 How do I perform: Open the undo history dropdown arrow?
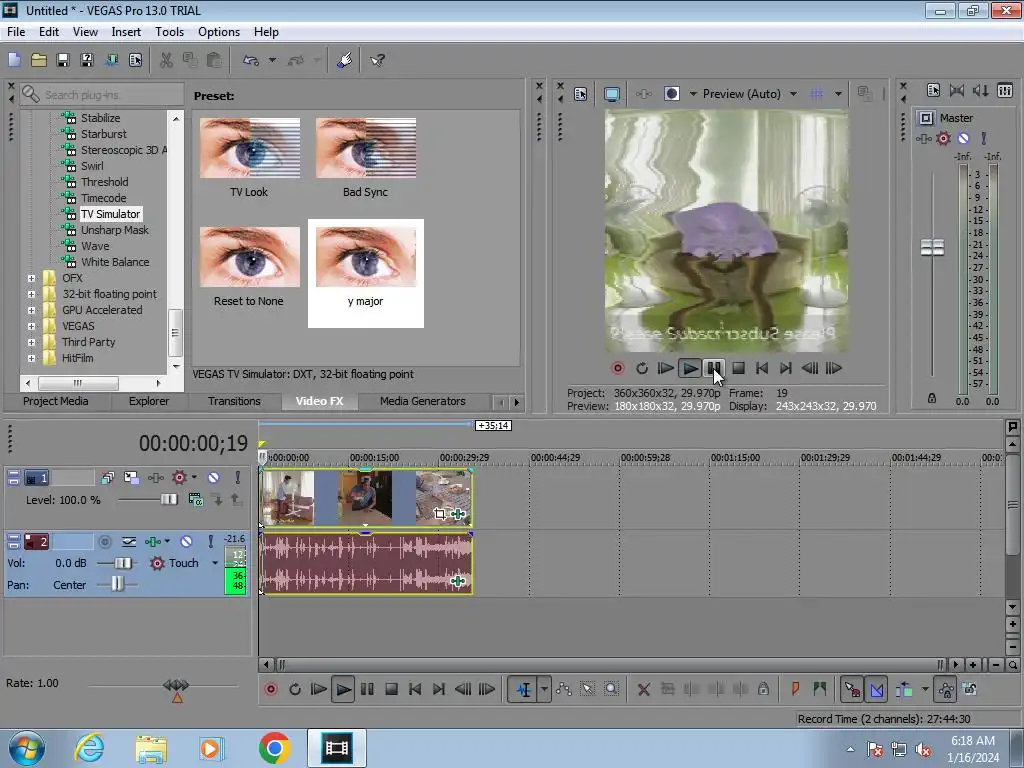click(272, 60)
